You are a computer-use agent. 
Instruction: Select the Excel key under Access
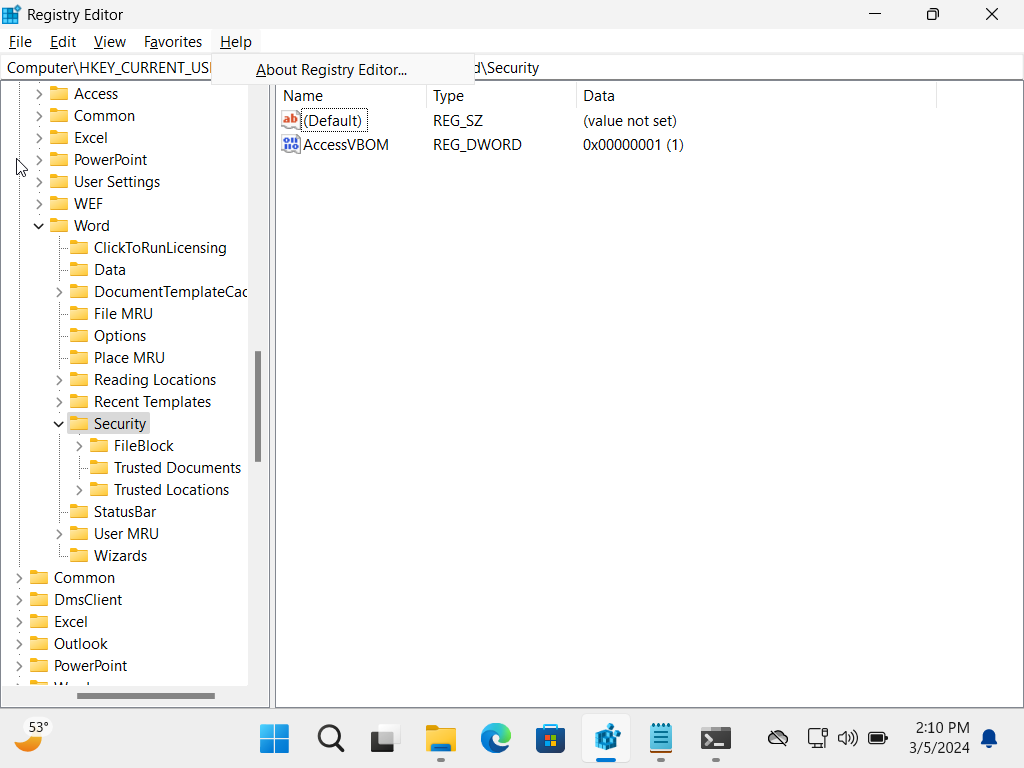[91, 138]
